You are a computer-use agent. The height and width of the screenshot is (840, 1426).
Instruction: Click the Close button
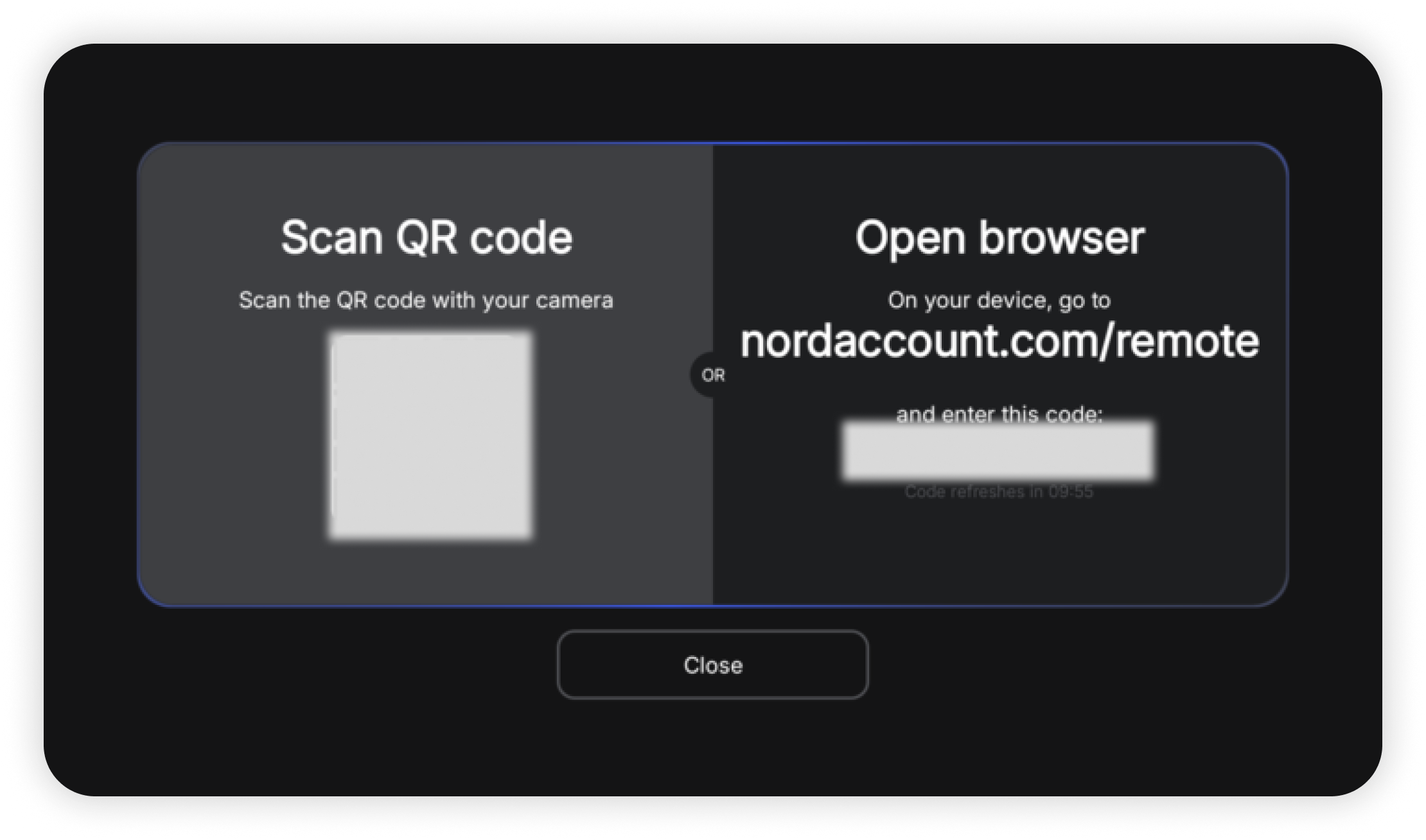click(712, 665)
